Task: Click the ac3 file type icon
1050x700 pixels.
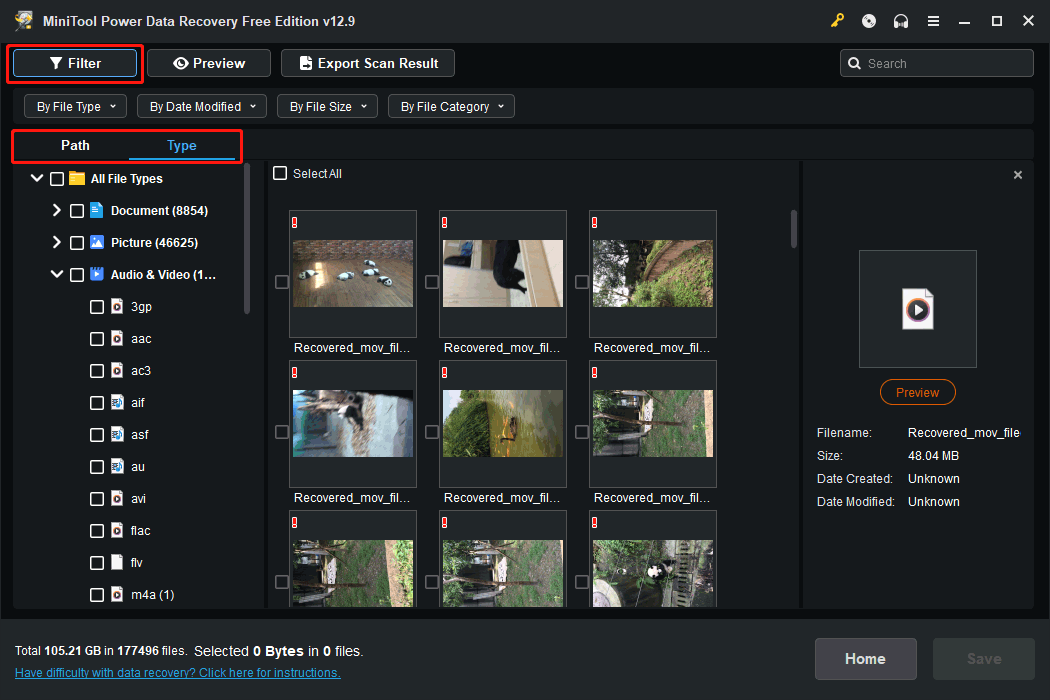Action: (117, 370)
